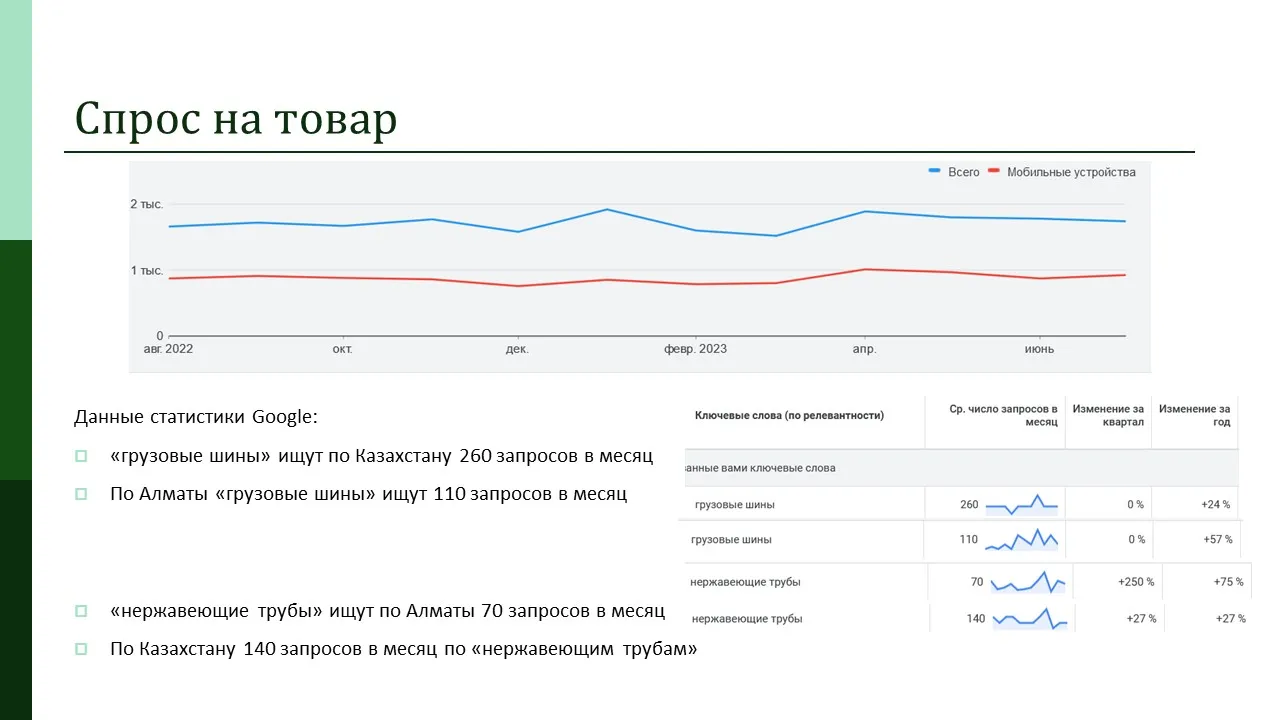The width and height of the screenshot is (1280, 720).
Task: Click the 'февр. 2023' axis label
Action: [695, 349]
